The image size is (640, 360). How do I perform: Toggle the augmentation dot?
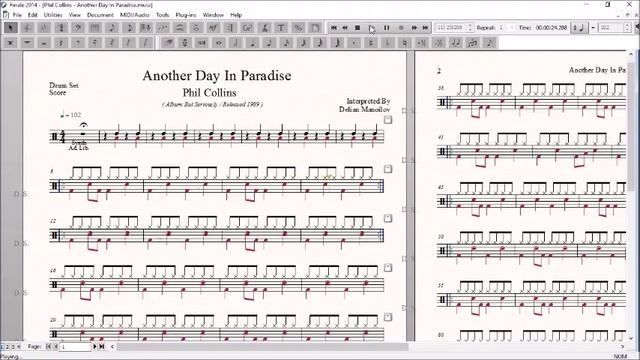click(354, 42)
